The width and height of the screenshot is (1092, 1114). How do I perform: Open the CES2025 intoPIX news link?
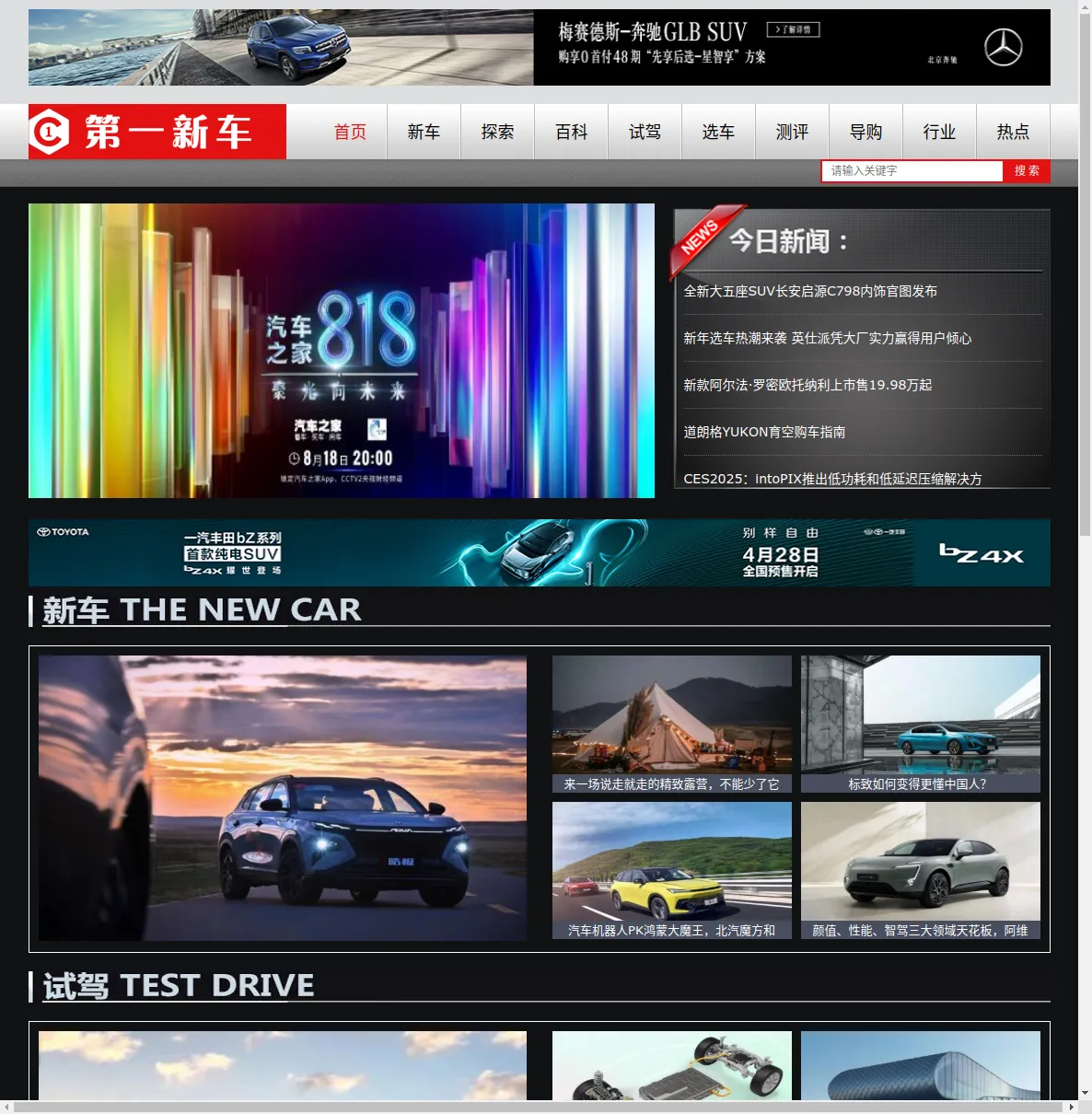[x=832, y=479]
